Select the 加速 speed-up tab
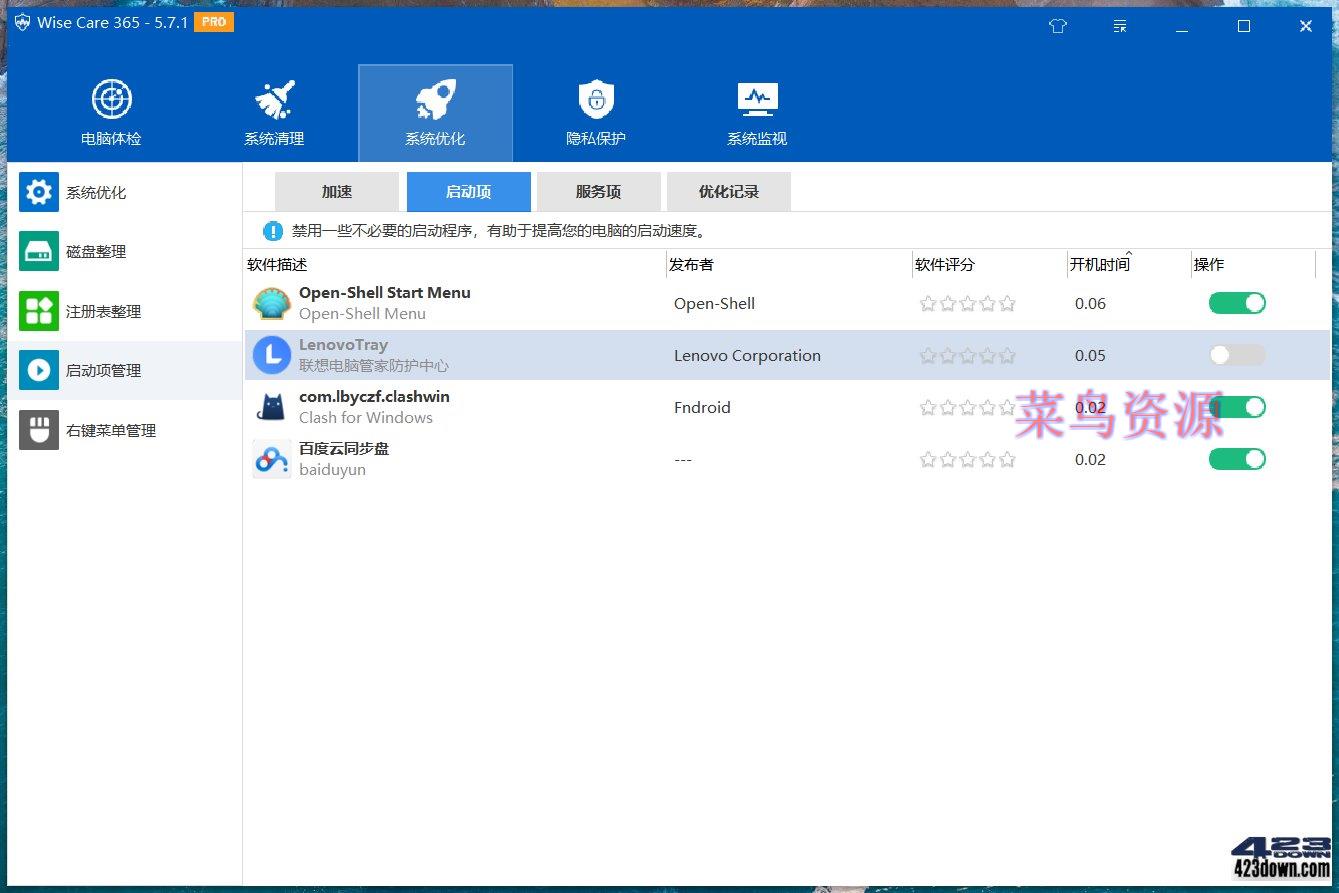 tap(336, 191)
